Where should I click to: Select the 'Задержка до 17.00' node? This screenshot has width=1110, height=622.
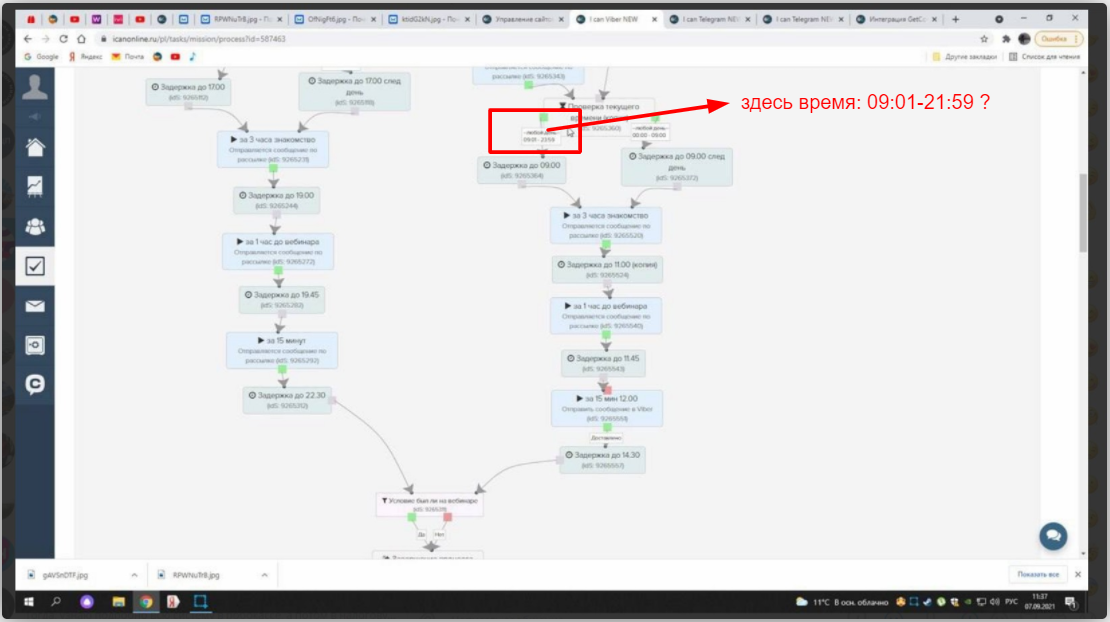(188, 91)
